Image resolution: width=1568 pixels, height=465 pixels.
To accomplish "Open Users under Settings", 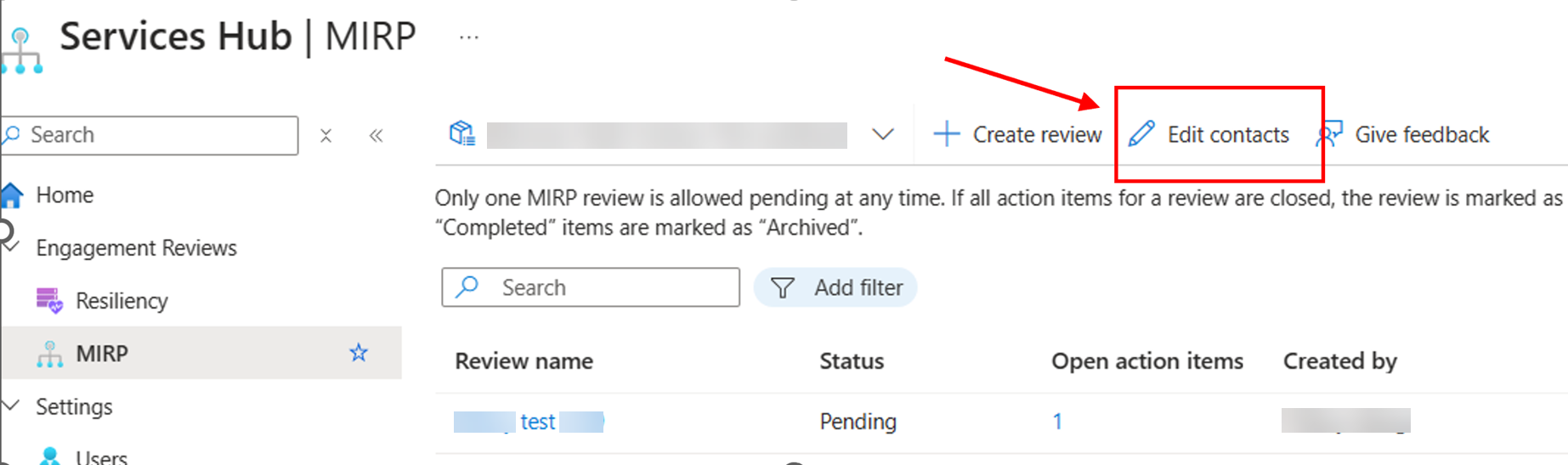I will click(101, 457).
